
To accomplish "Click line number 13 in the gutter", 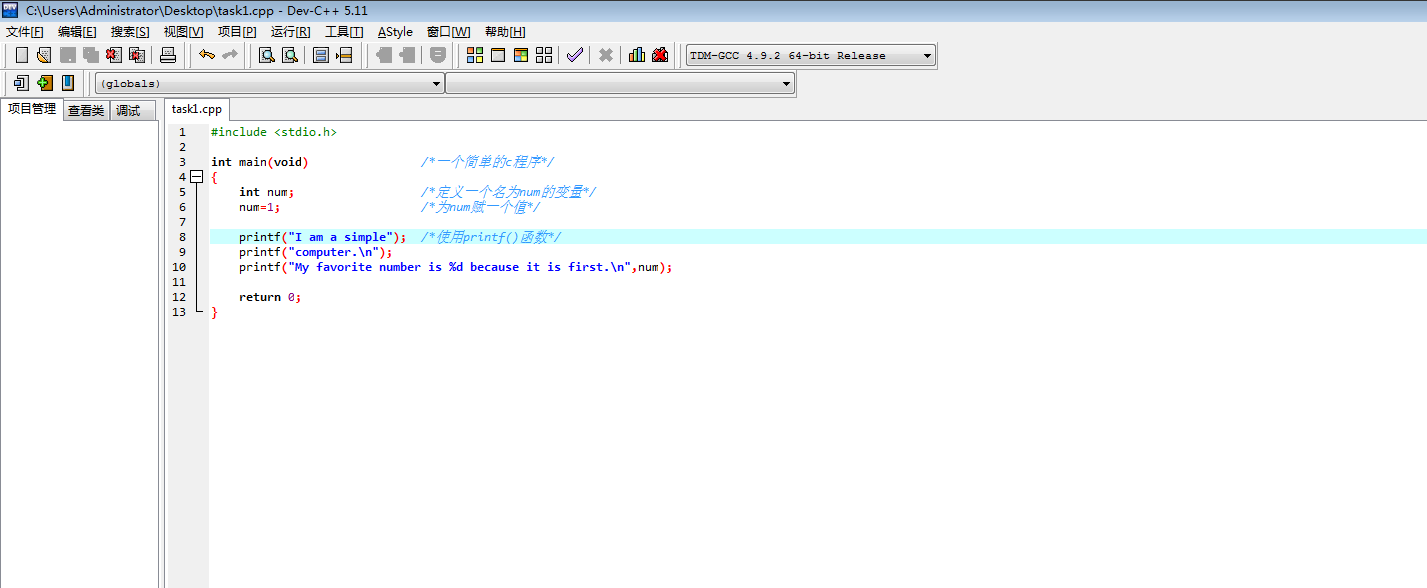I will point(179,312).
